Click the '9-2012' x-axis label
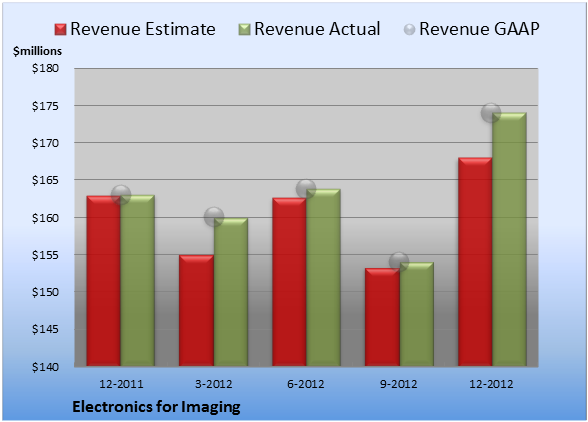Screen dimensions: 588x422 [x=398, y=384]
